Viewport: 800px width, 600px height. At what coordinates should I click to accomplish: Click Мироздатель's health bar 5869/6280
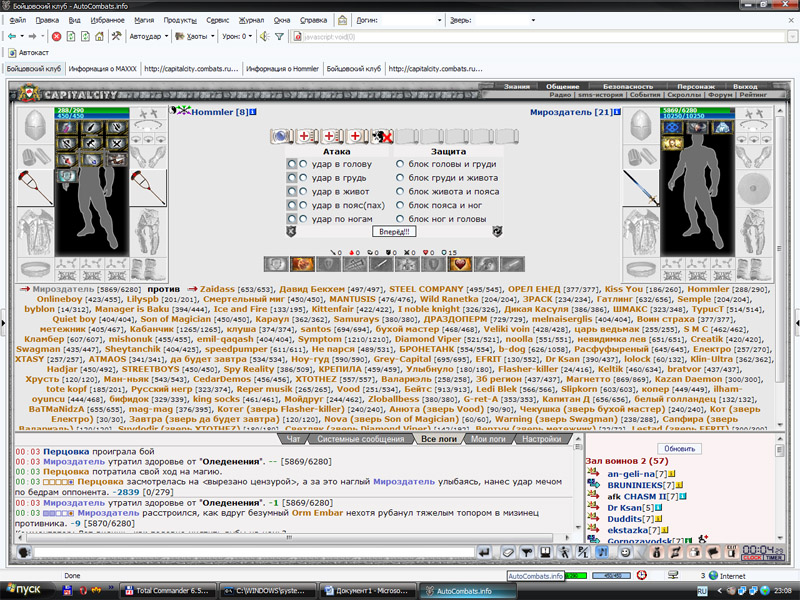(x=697, y=110)
